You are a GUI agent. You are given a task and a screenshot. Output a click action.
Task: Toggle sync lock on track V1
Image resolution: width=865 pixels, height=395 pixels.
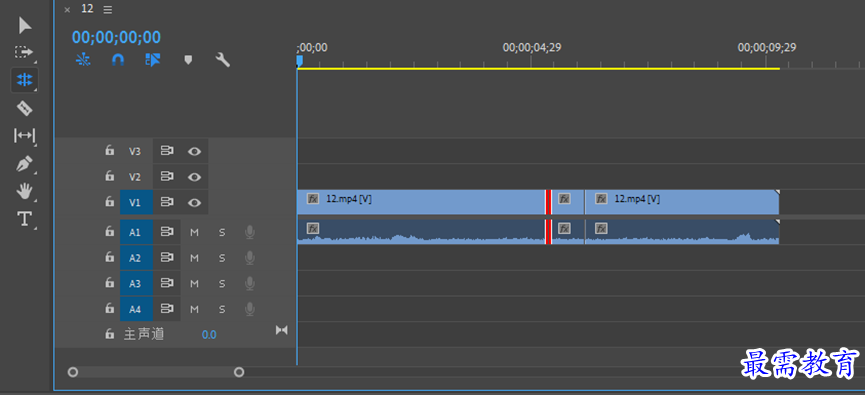tap(167, 202)
